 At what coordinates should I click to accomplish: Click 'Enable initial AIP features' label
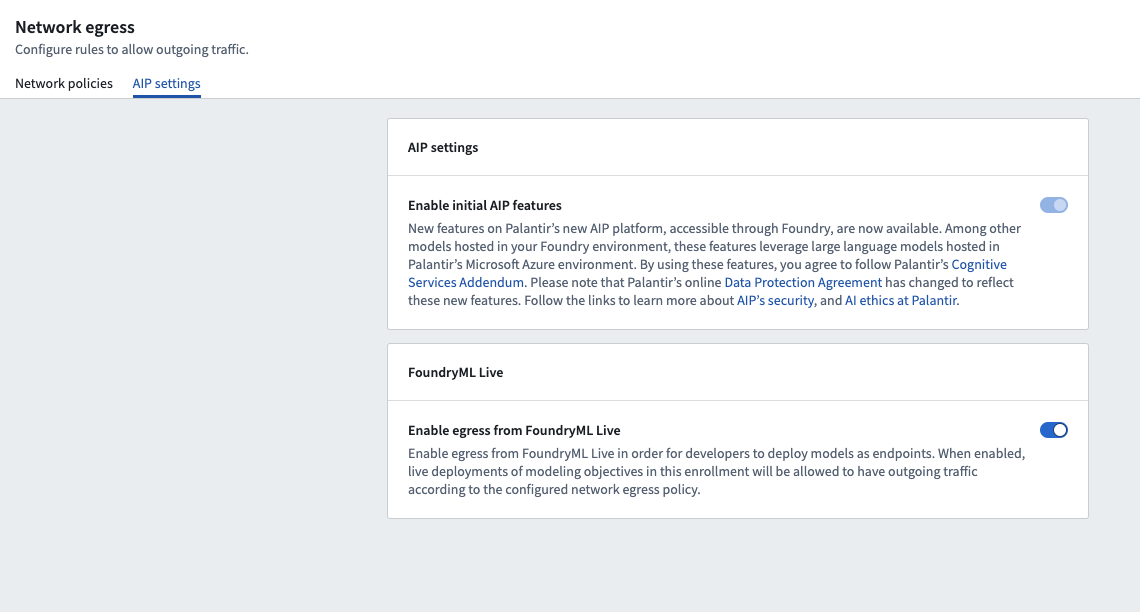pyautogui.click(x=485, y=206)
